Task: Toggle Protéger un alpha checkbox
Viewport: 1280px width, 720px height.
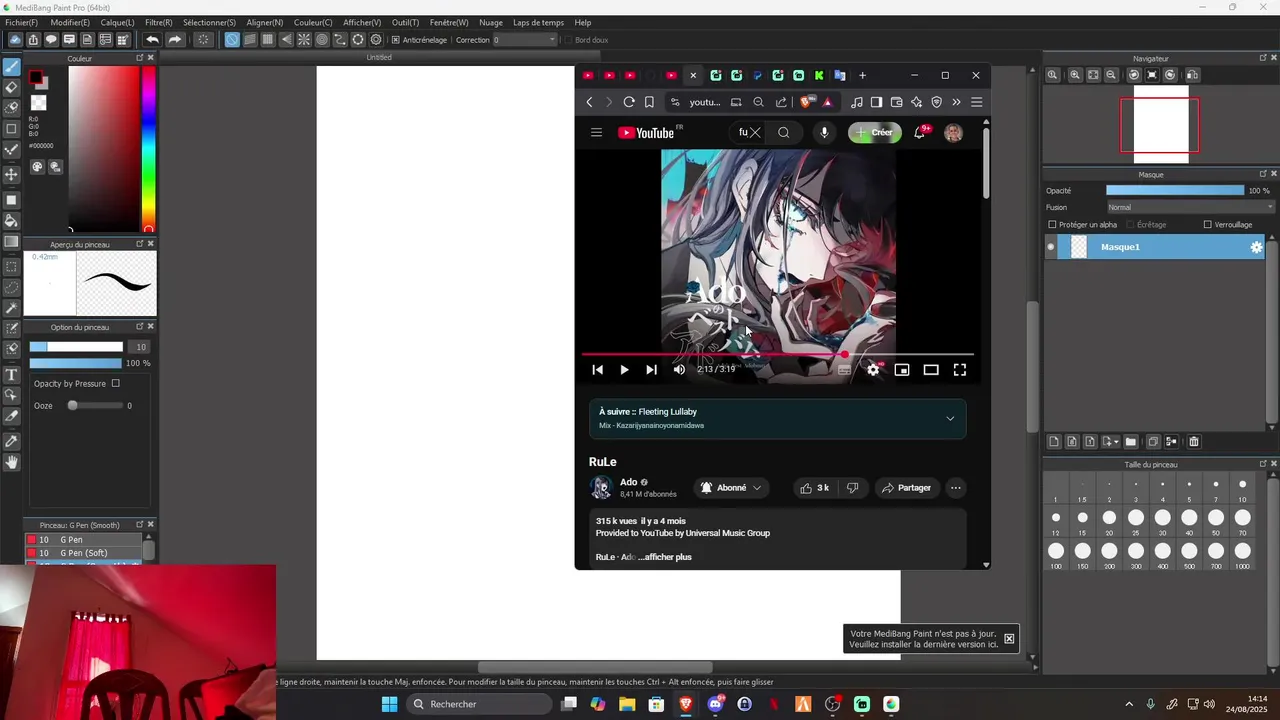Action: coord(1052,225)
